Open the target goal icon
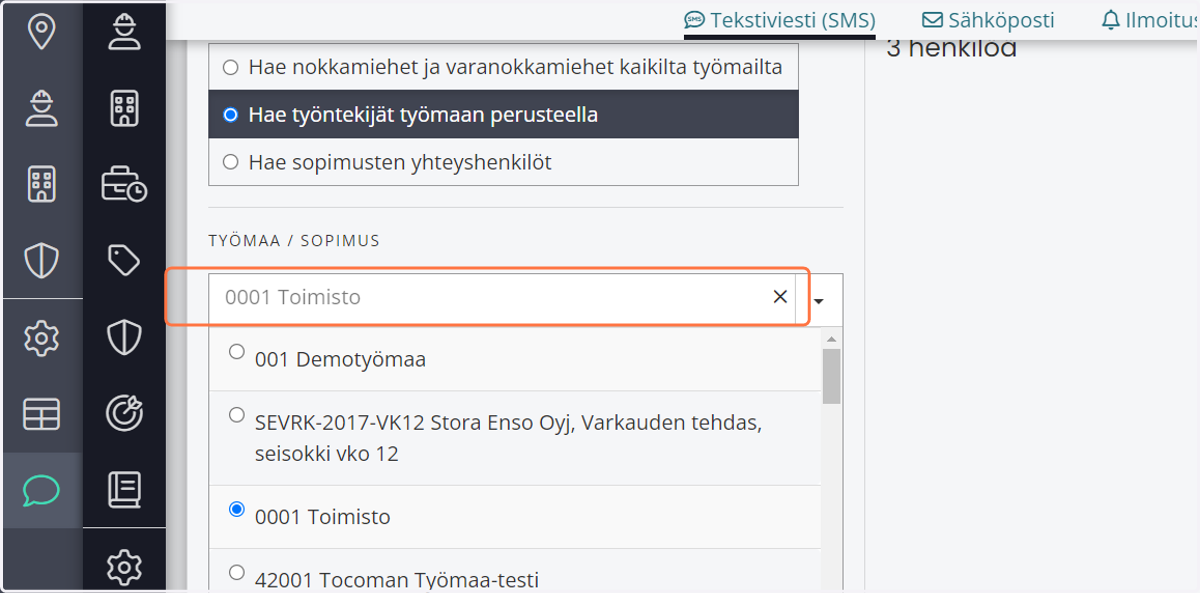The image size is (1200, 593). 124,412
